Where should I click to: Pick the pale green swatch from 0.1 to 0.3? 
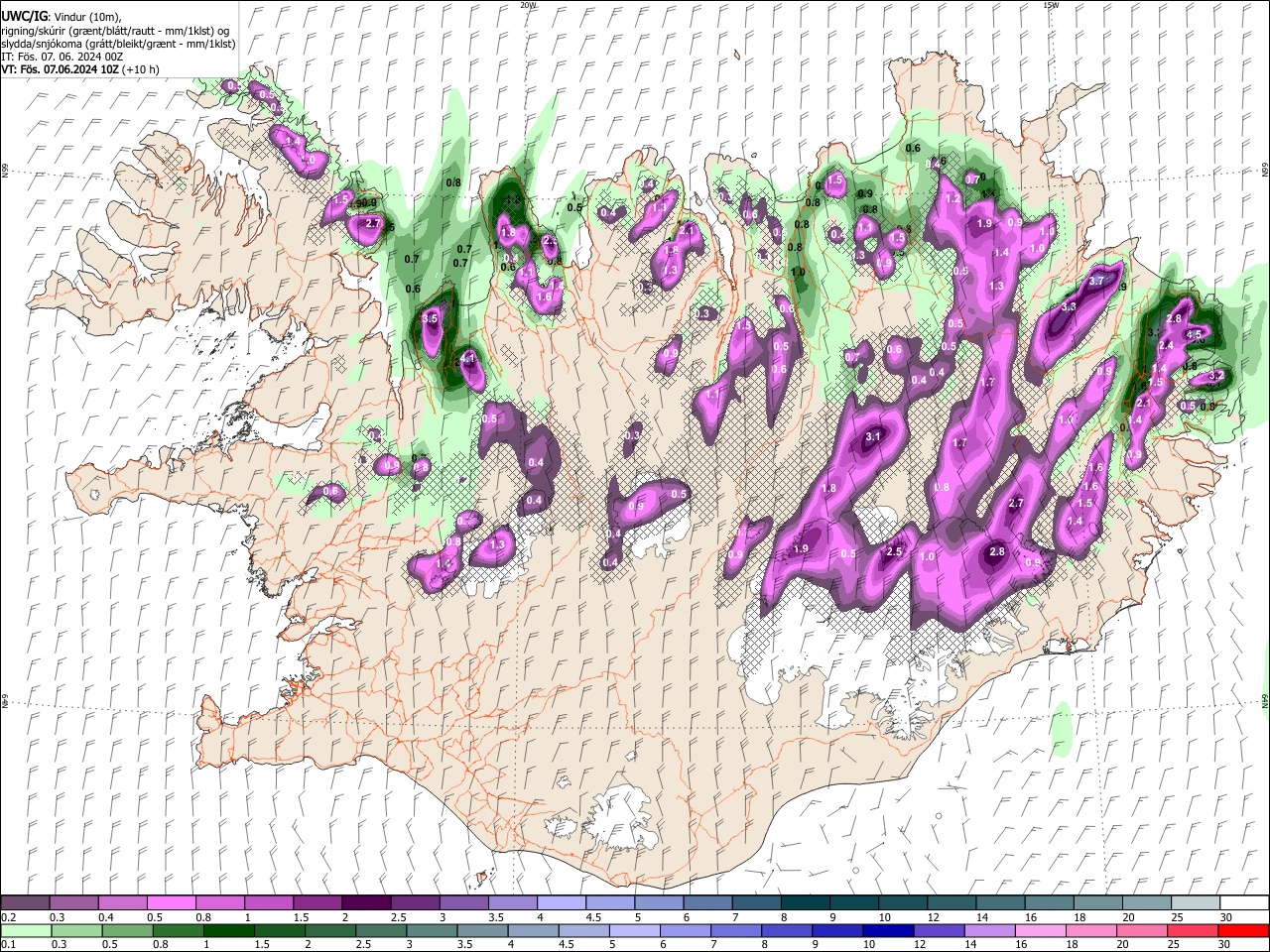26,930
